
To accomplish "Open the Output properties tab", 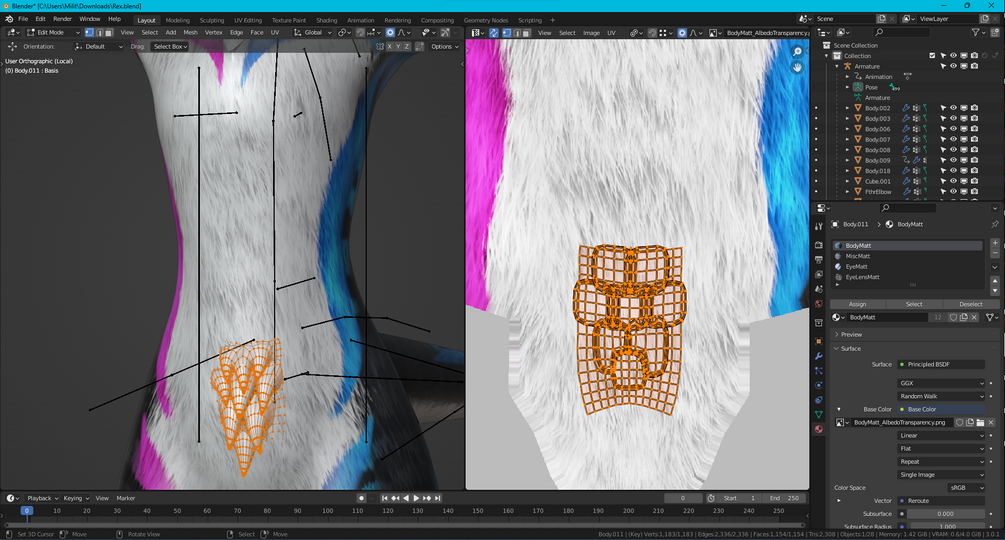I will (818, 259).
